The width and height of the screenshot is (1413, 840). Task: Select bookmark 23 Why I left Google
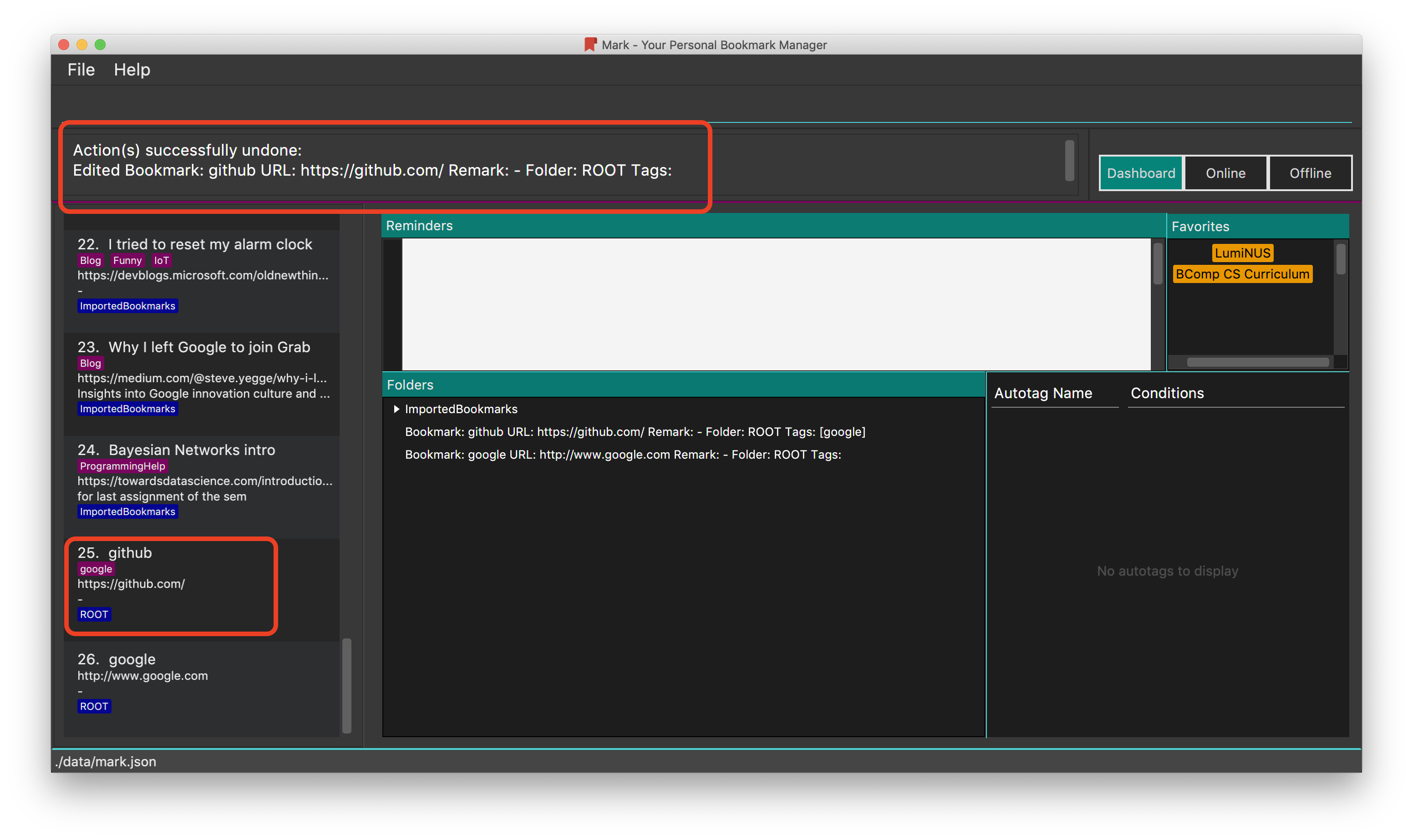[202, 384]
